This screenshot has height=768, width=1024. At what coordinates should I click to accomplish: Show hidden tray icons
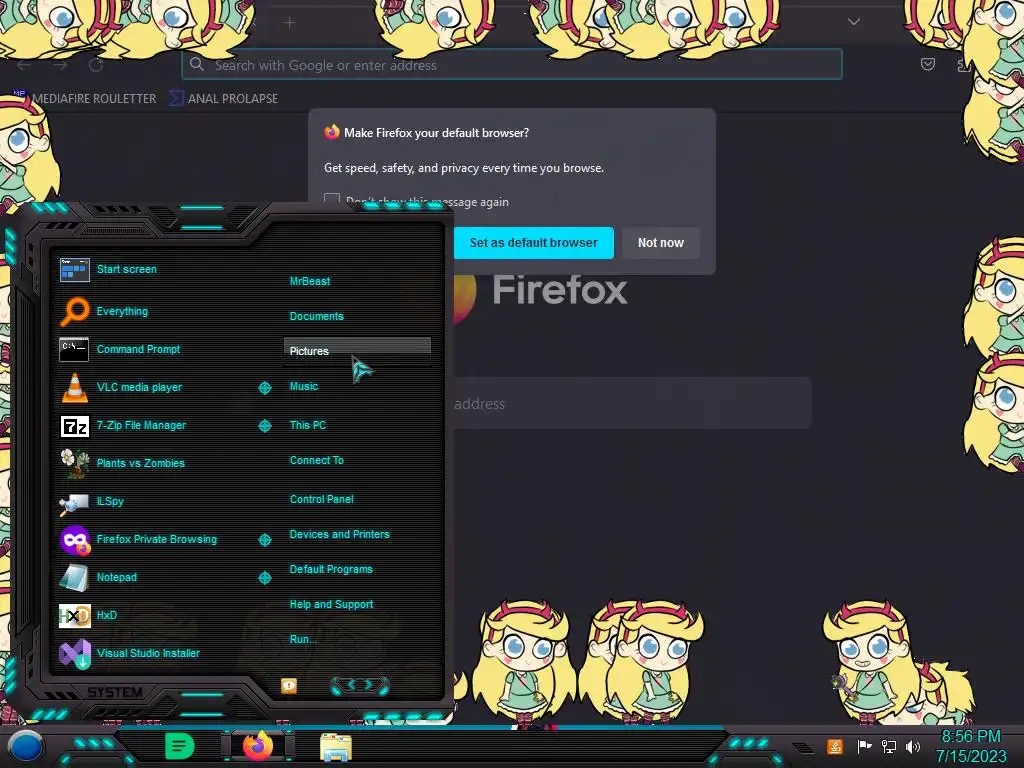(803, 747)
